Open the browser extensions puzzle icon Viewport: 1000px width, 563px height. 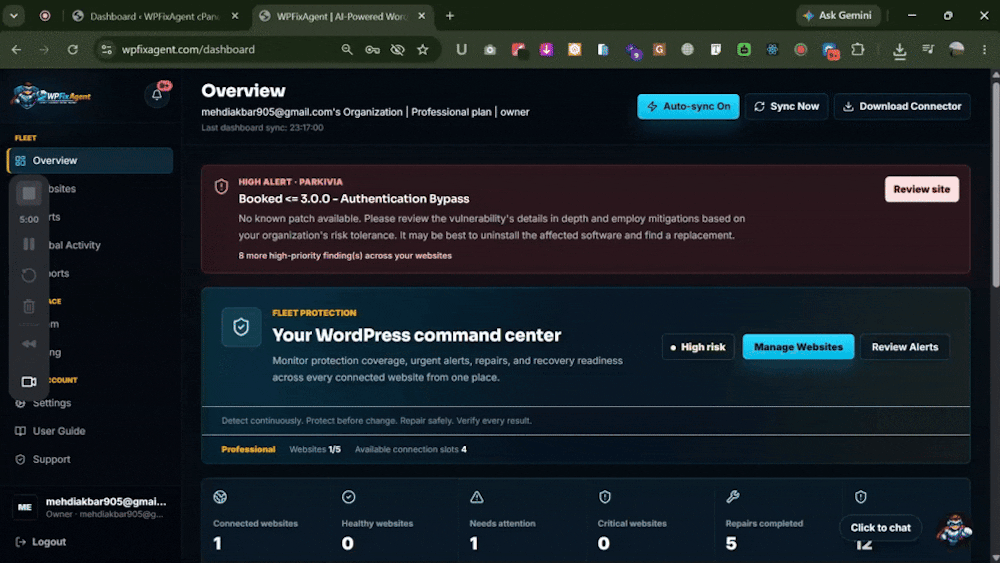858,50
